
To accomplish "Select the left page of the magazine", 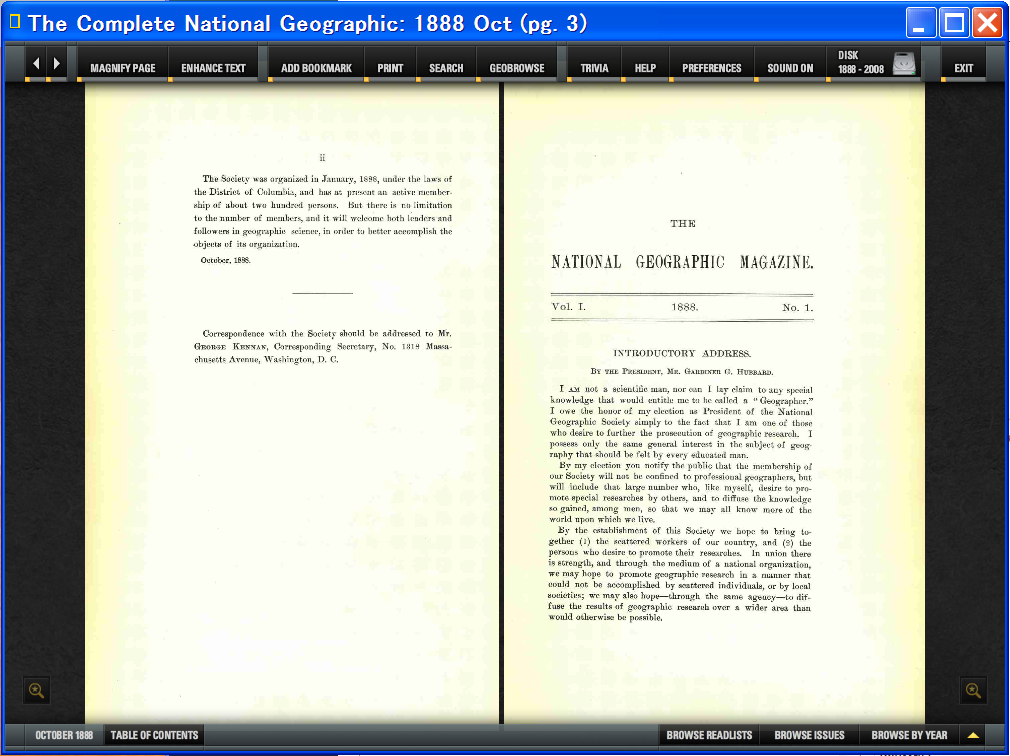I will [x=292, y=403].
